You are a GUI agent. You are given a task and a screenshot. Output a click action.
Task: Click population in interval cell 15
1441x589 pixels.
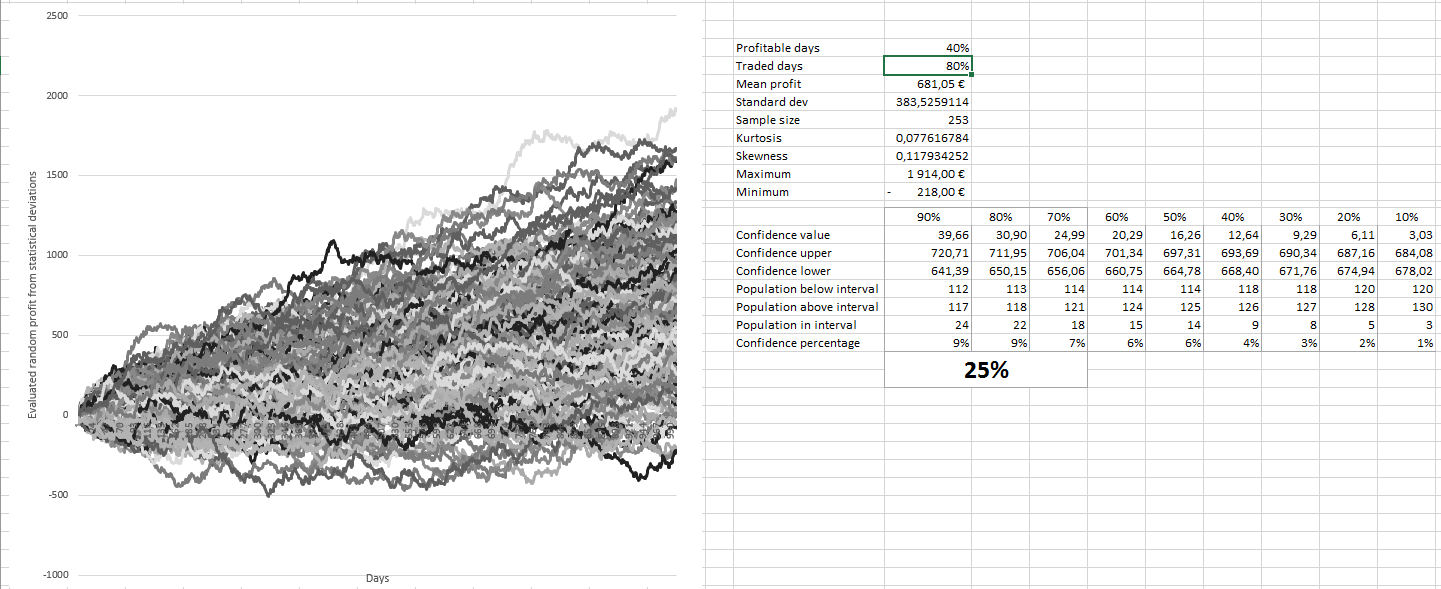[x=1117, y=325]
